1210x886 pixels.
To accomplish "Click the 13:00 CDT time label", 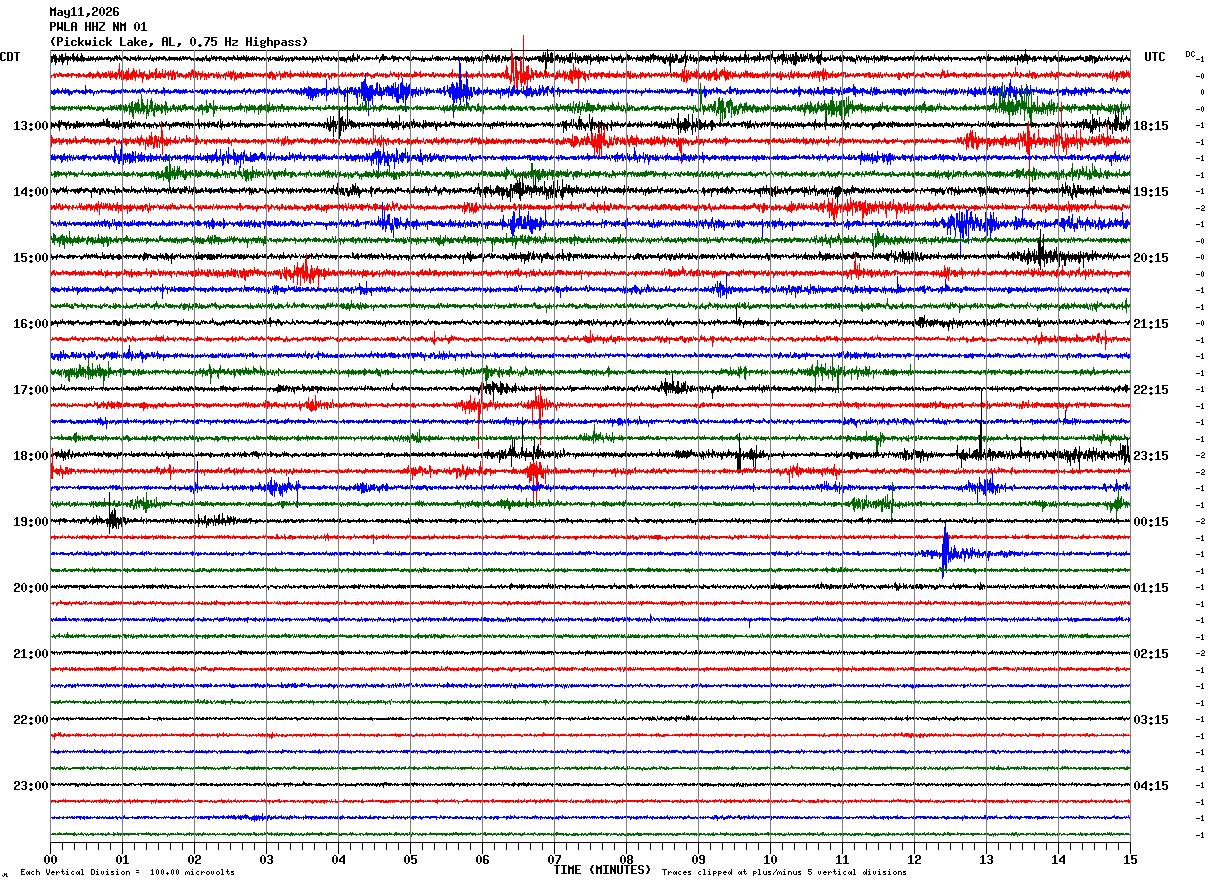I will tap(30, 126).
